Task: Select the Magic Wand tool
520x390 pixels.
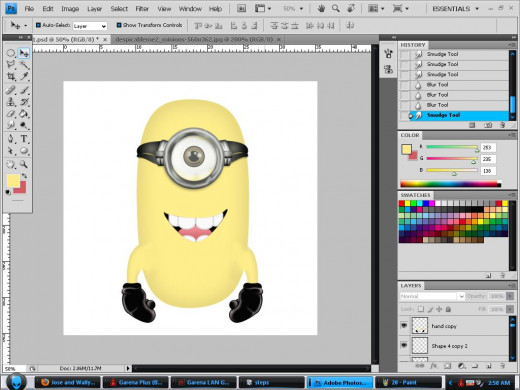Action: pyautogui.click(x=24, y=64)
